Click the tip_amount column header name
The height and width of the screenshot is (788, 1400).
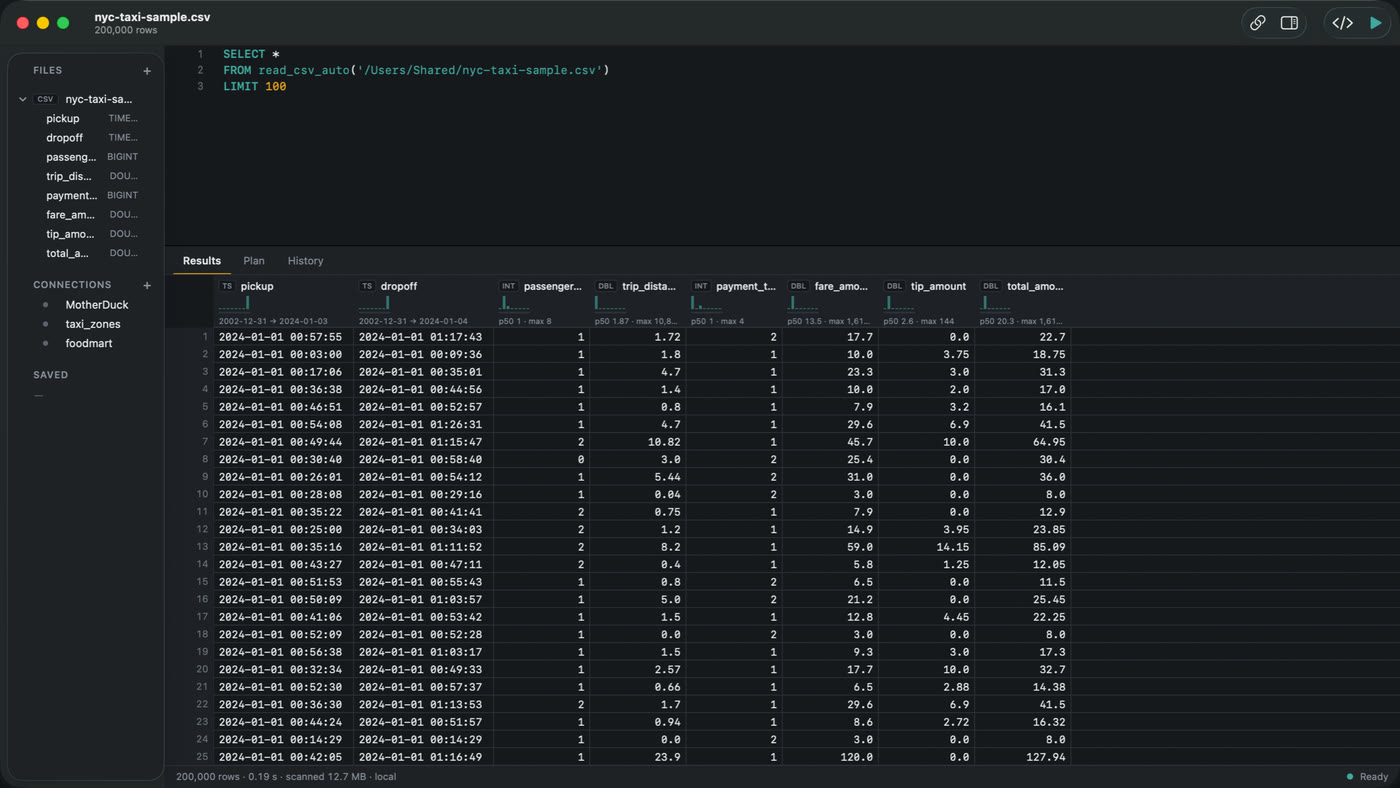click(x=938, y=286)
